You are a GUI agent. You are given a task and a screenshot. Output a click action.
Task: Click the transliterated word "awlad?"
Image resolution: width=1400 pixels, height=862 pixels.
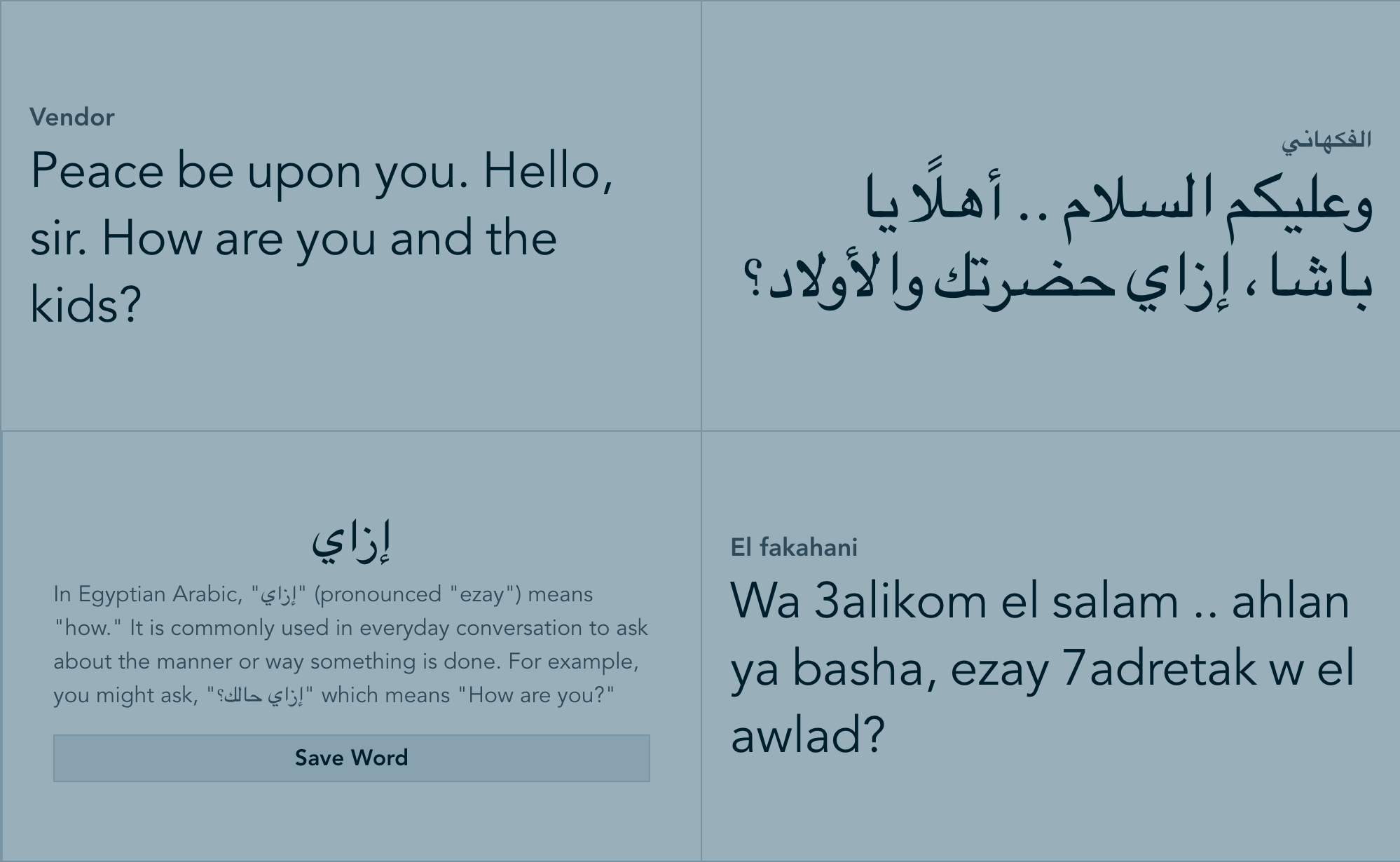point(807,737)
